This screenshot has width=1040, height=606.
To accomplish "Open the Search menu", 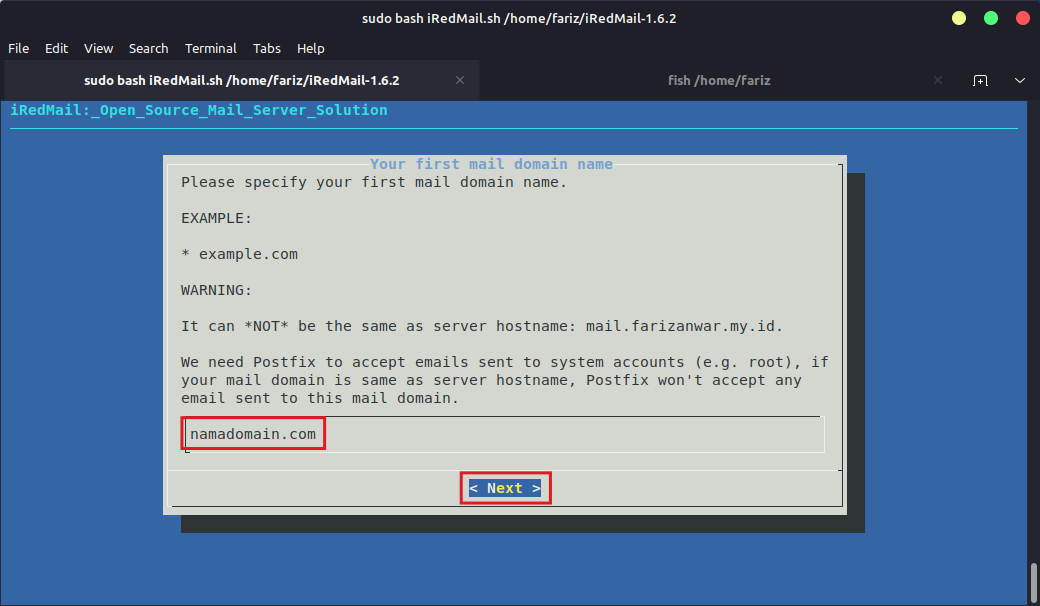I will coord(148,48).
